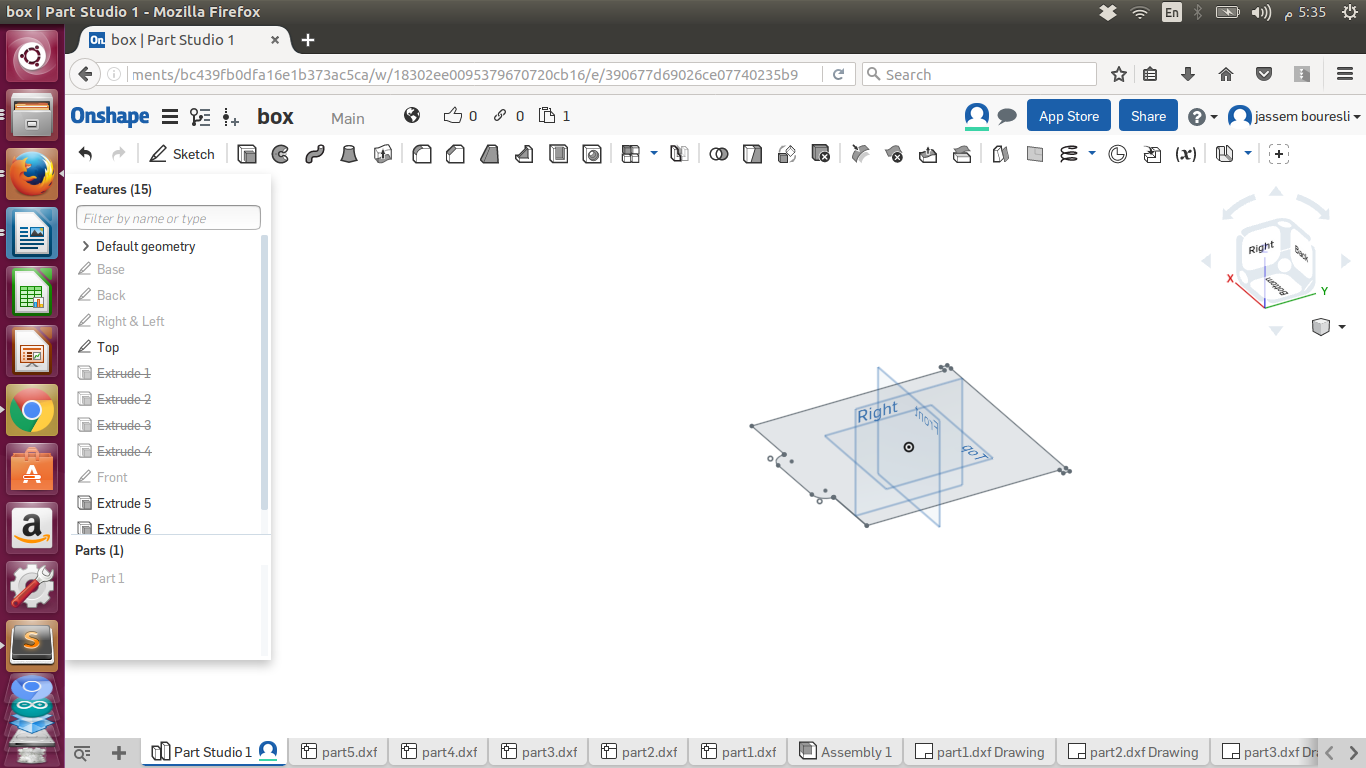
Task: Click the Filter by name or type field
Action: coord(168,218)
